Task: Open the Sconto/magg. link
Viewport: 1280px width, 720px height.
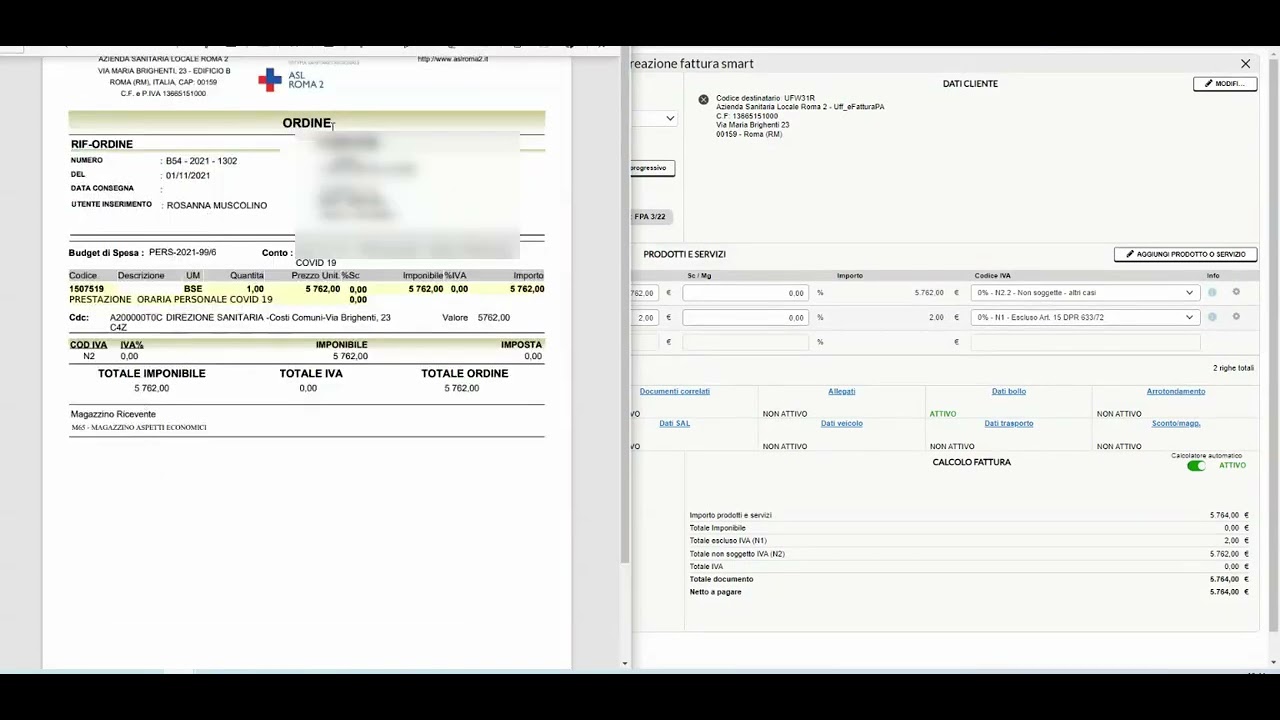Action: click(x=1175, y=423)
